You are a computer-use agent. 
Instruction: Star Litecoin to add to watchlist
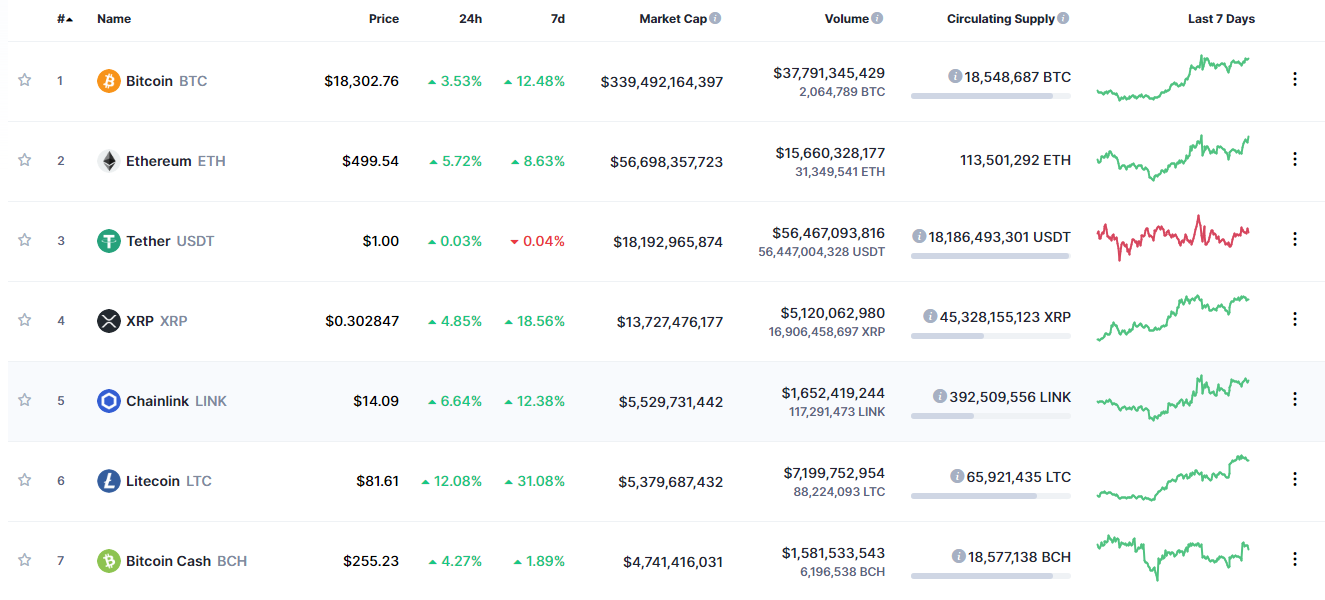coord(24,480)
